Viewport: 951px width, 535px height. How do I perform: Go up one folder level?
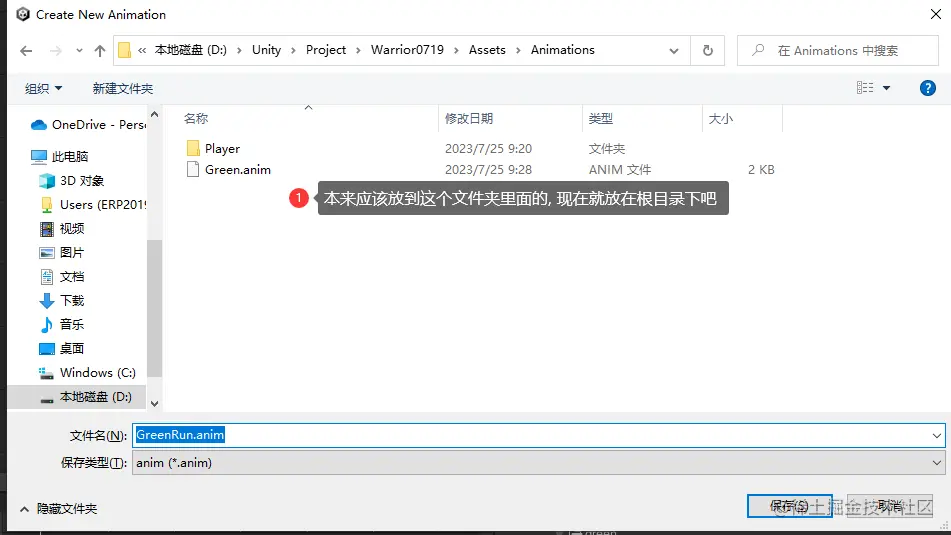tap(99, 51)
